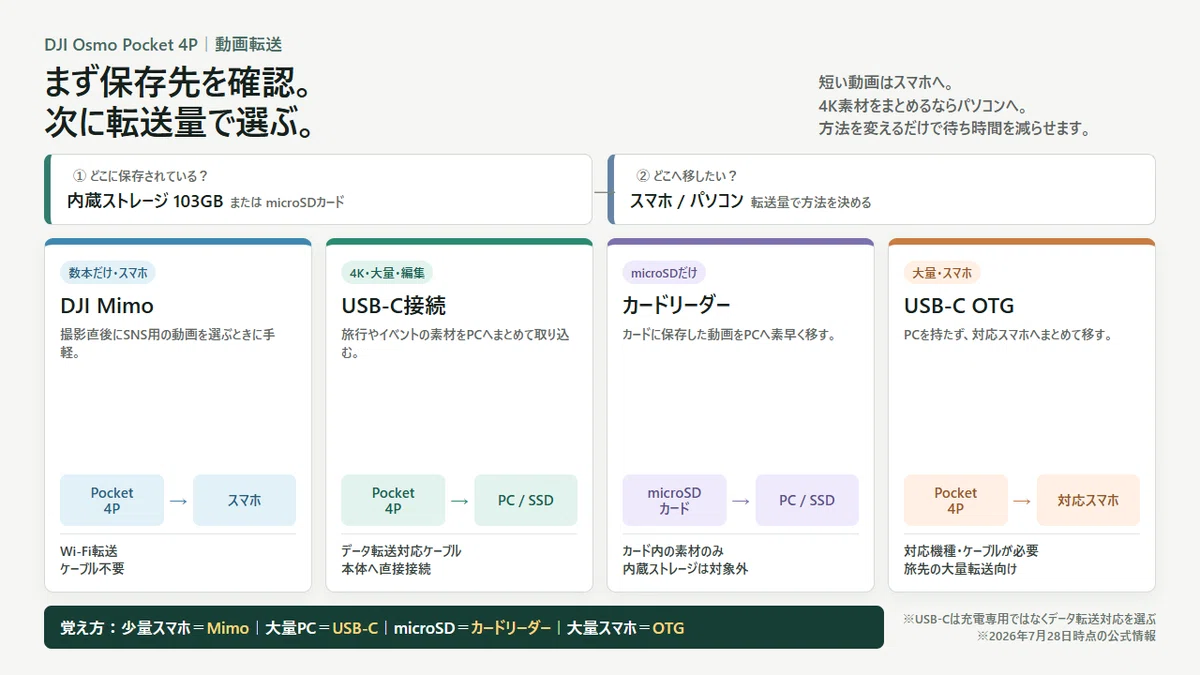Click "転送量で方法を決める" text

coord(811,202)
